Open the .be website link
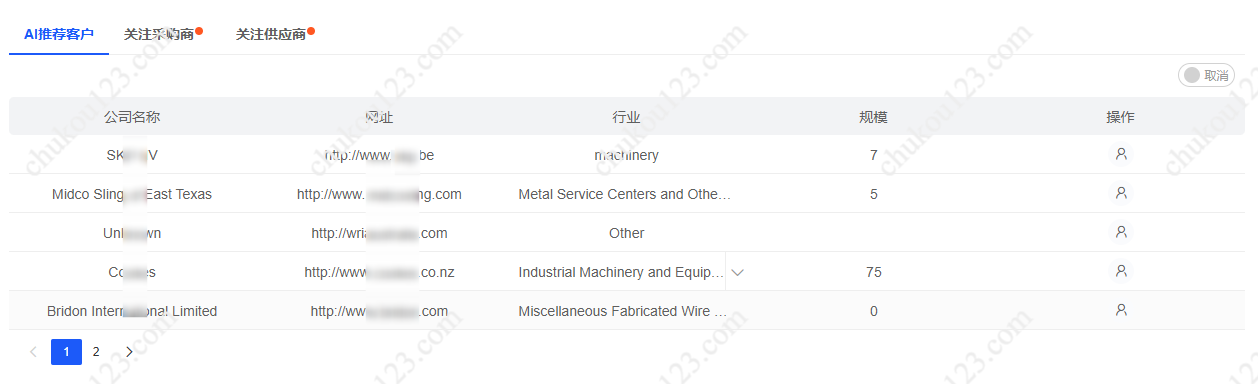The height and width of the screenshot is (384, 1258). pyautogui.click(x=379, y=155)
